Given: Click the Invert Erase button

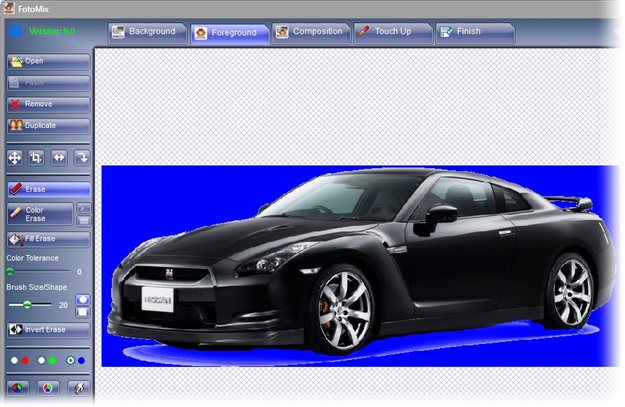Looking at the screenshot, I should pyautogui.click(x=48, y=330).
